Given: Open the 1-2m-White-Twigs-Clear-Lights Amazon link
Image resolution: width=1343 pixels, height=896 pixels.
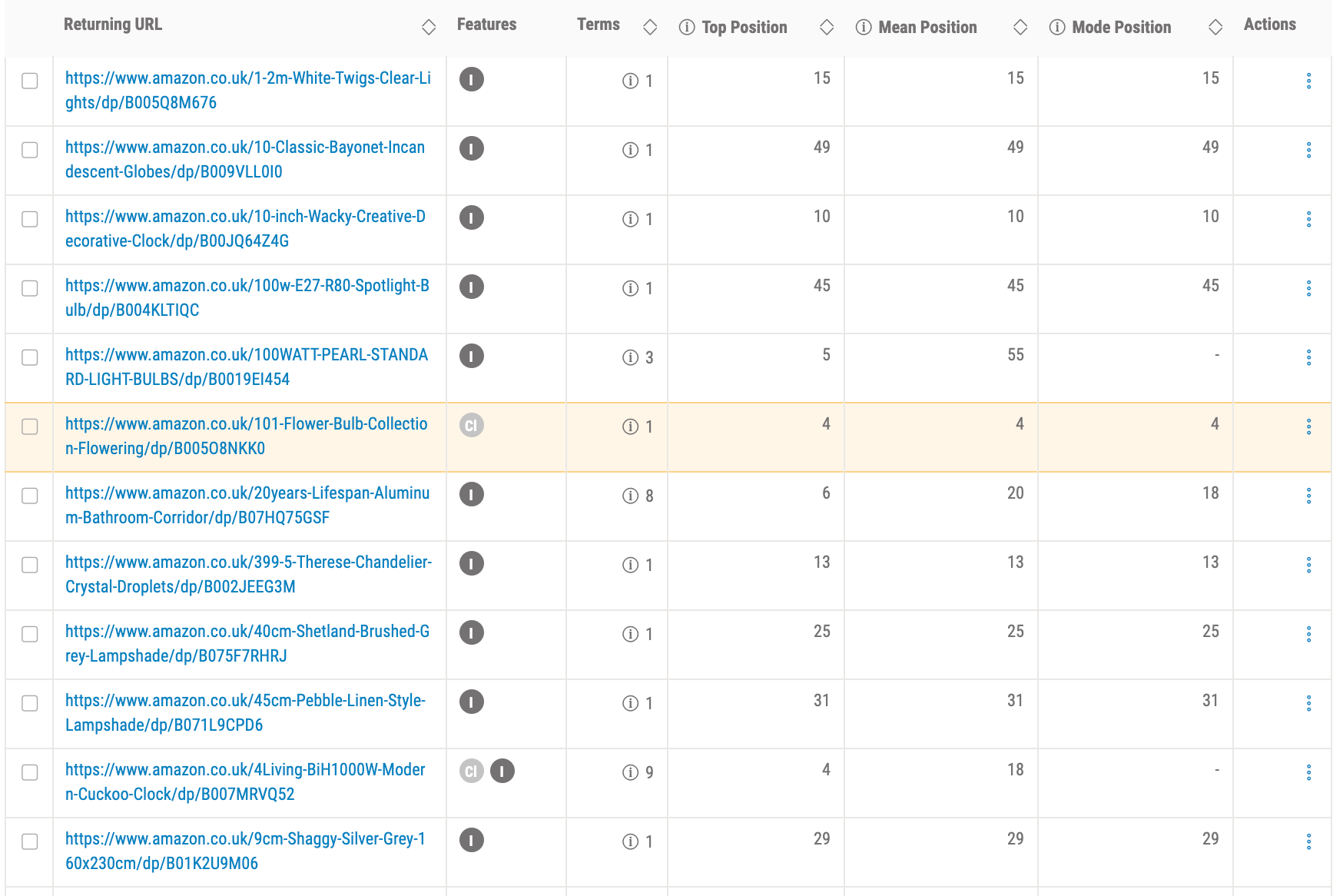Looking at the screenshot, I should [248, 90].
